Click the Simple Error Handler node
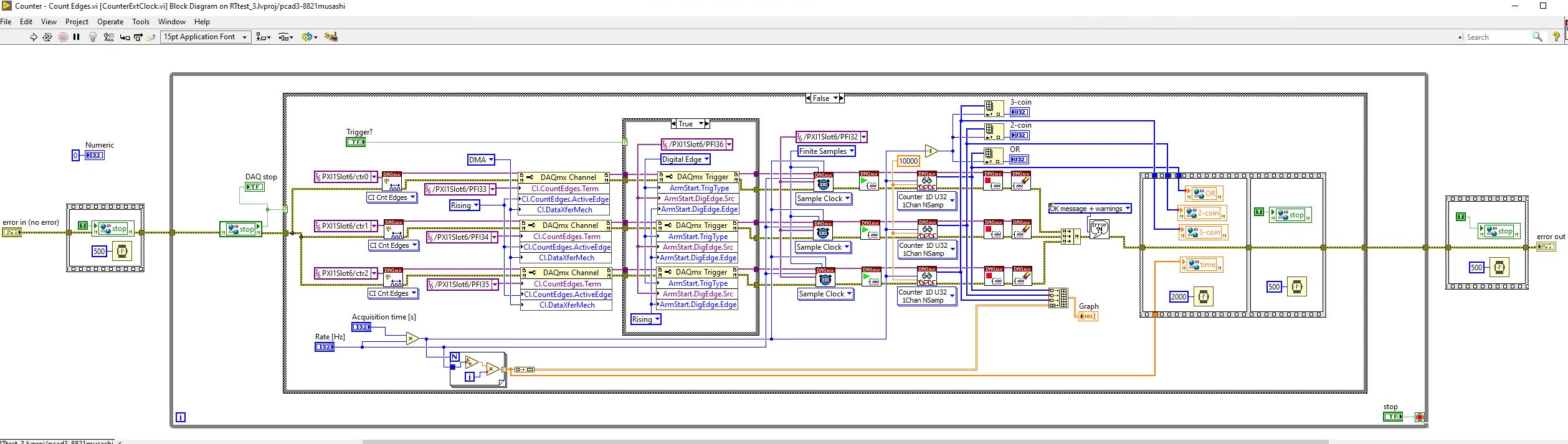The width and height of the screenshot is (1568, 444). pos(1099,229)
